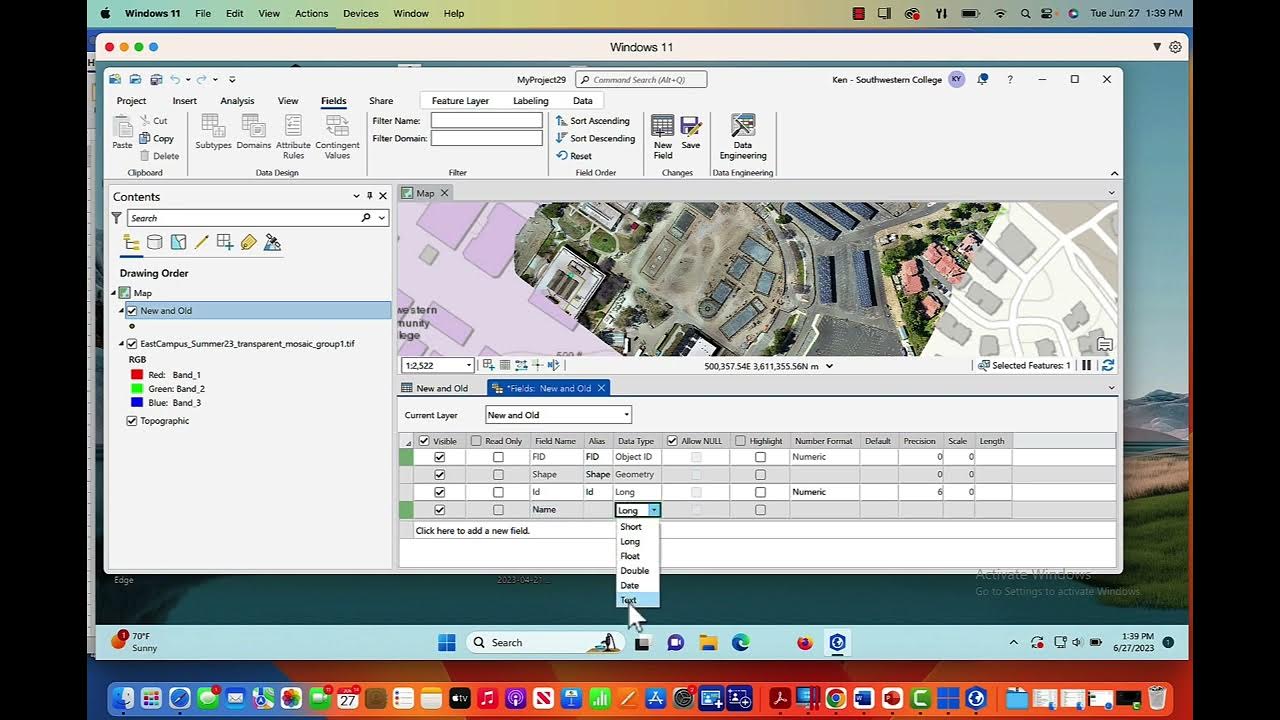Click the Red Band_1 color swatch
1280x720 pixels.
pos(137,375)
